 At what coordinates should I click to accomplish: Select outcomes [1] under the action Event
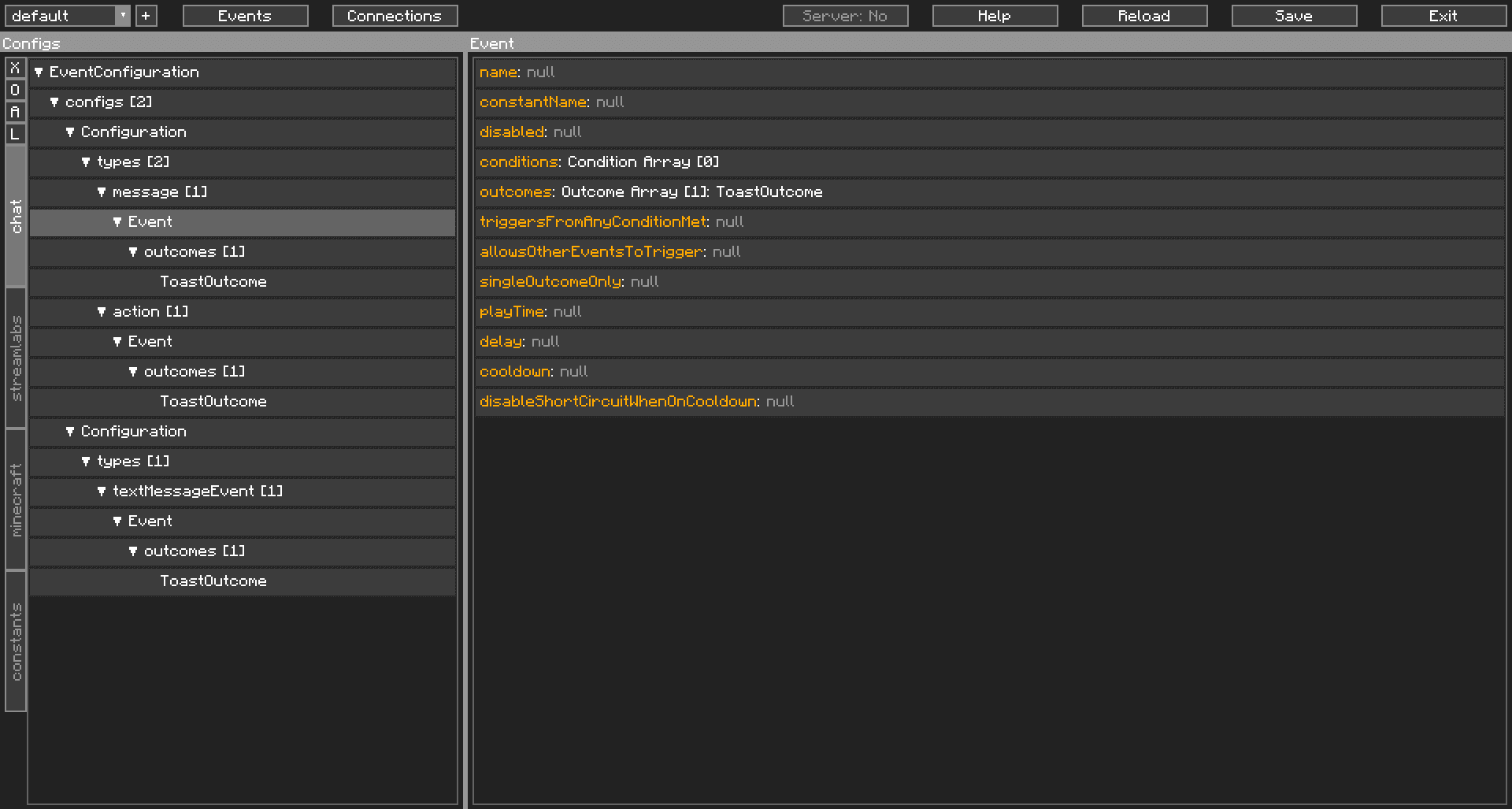pyautogui.click(x=243, y=372)
